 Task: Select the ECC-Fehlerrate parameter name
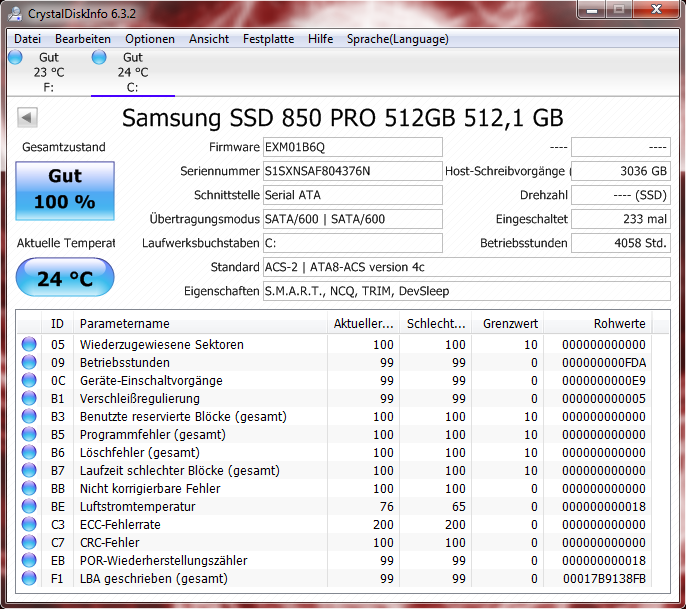pyautogui.click(x=120, y=525)
